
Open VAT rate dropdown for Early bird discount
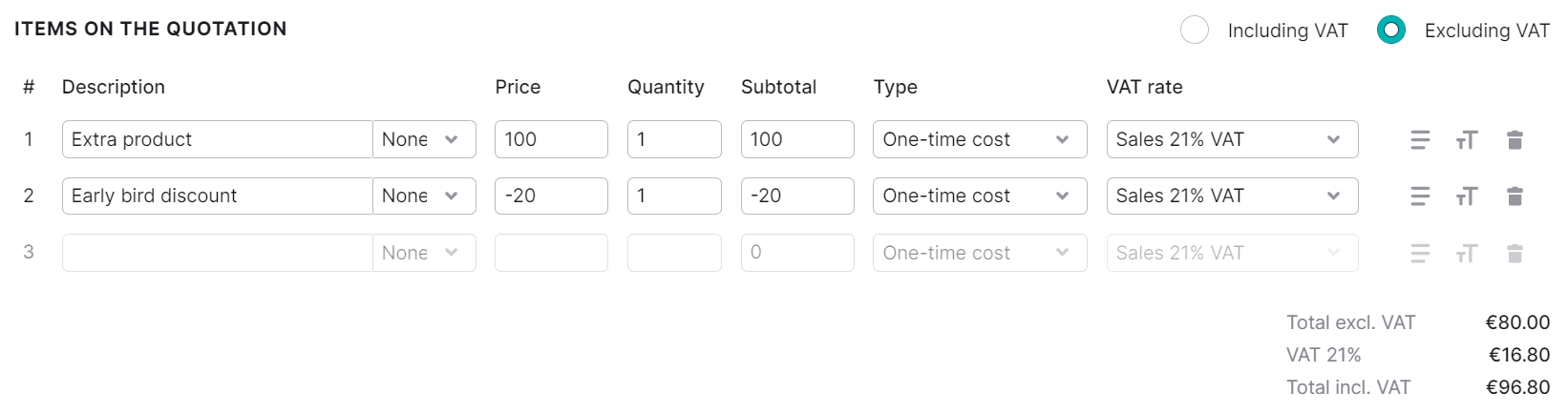click(1232, 196)
